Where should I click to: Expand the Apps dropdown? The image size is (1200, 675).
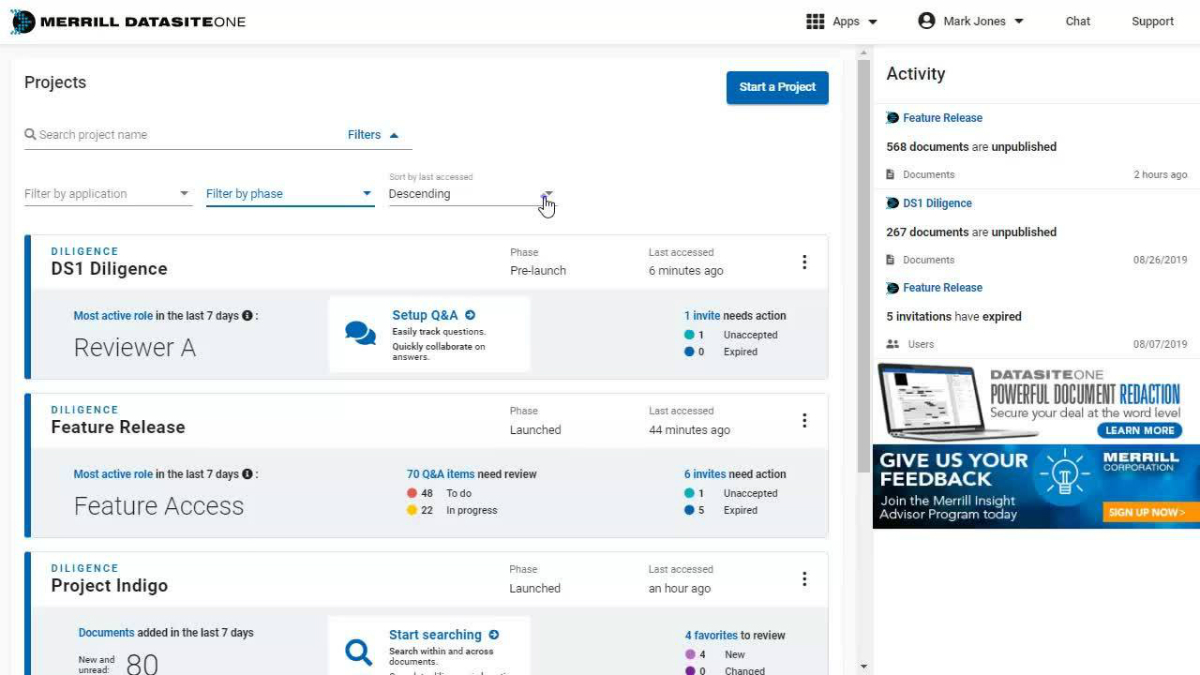click(x=873, y=22)
